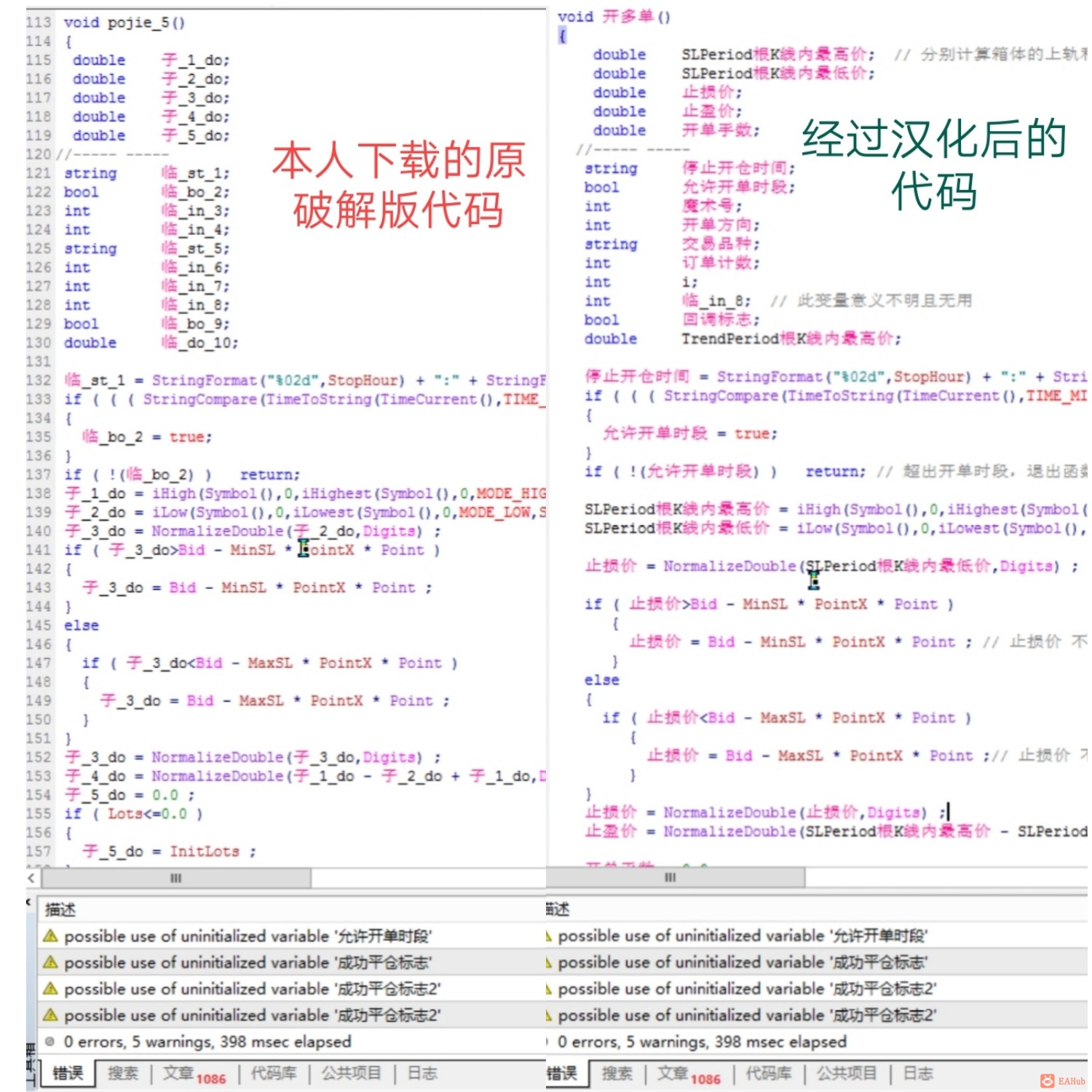The width and height of the screenshot is (1092, 1092).
Task: Click the left editor horizontal scrollbar thumb
Action: (176, 878)
